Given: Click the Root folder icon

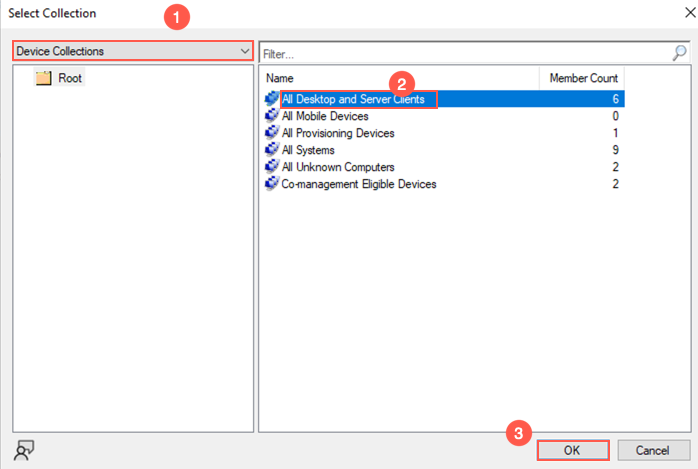Looking at the screenshot, I should click(x=43, y=78).
